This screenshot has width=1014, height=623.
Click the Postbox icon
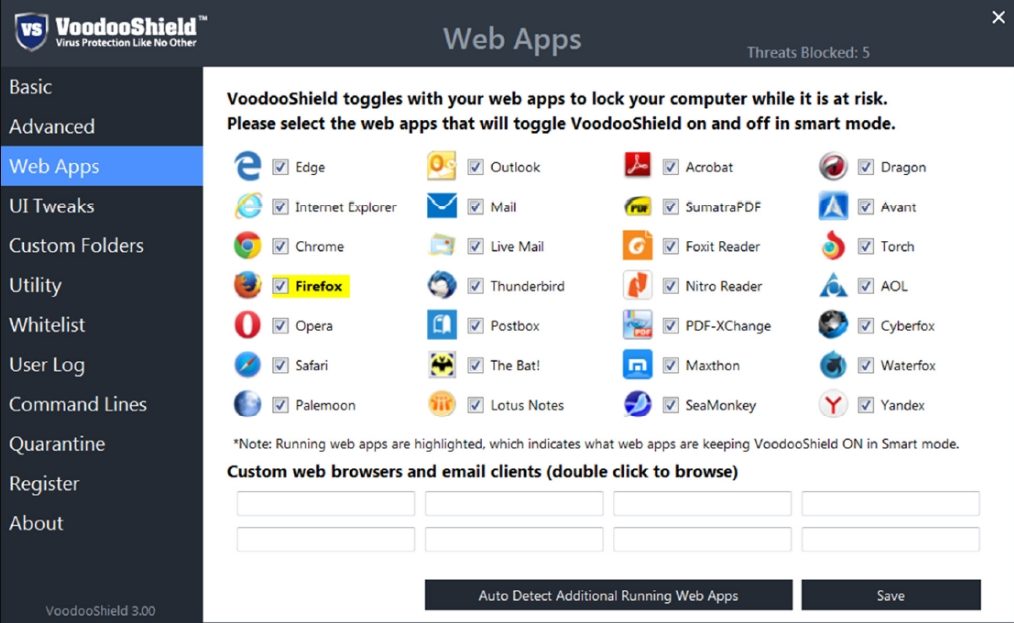tap(442, 325)
